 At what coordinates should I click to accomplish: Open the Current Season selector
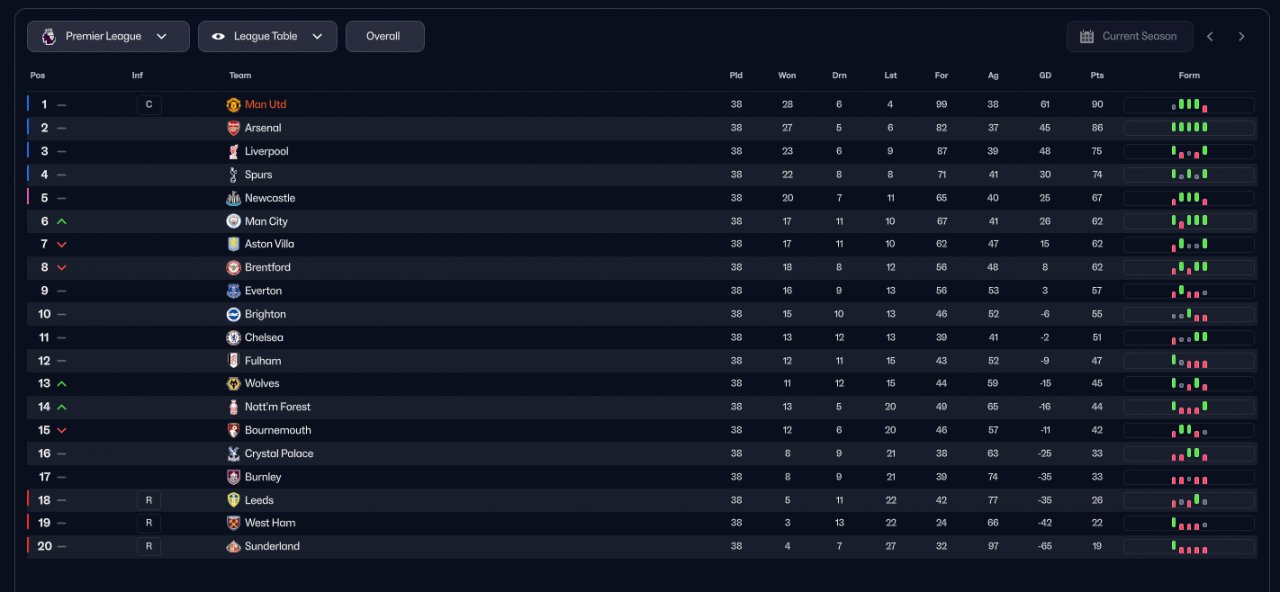1129,37
